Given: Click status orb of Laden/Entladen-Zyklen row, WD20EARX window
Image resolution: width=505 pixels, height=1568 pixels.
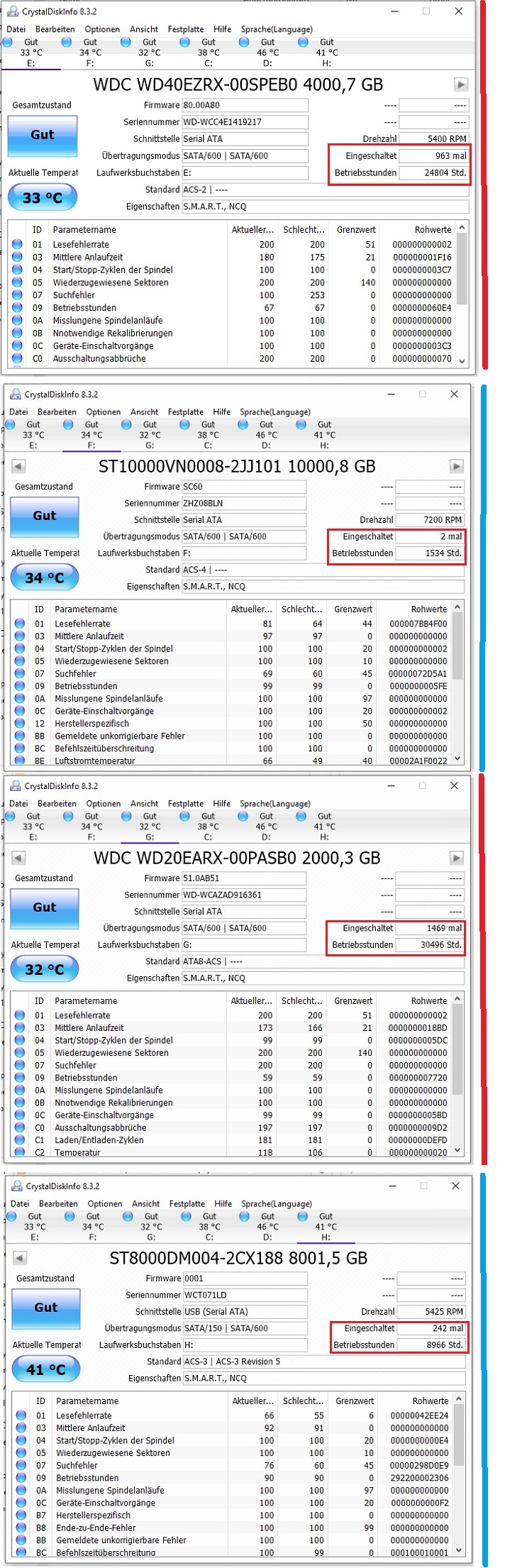Looking at the screenshot, I should [x=20, y=1139].
